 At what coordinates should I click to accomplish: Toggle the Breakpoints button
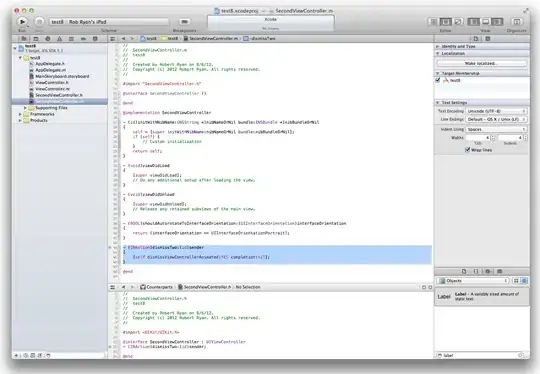185,22
